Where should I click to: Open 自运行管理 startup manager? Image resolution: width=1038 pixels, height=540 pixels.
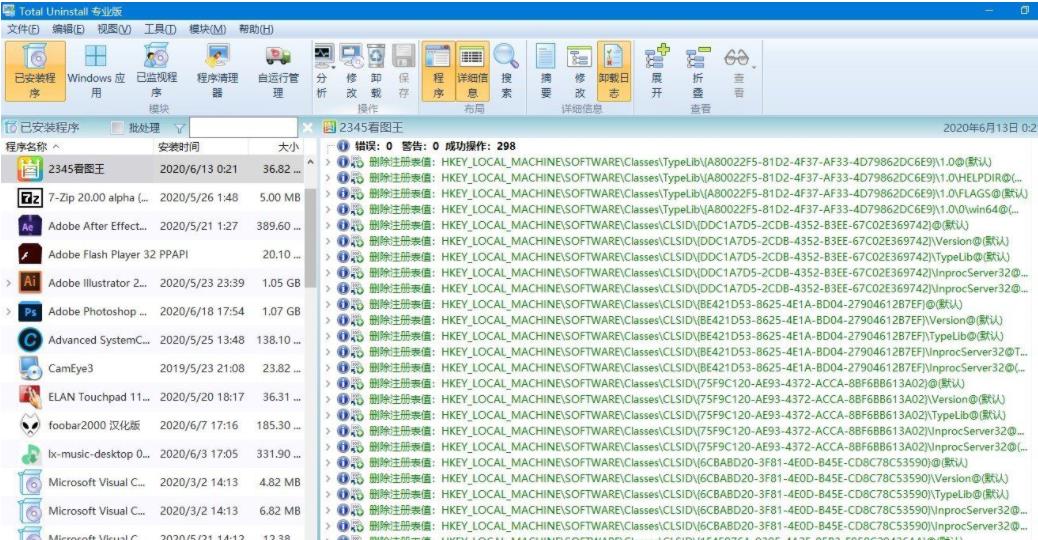tap(278, 71)
